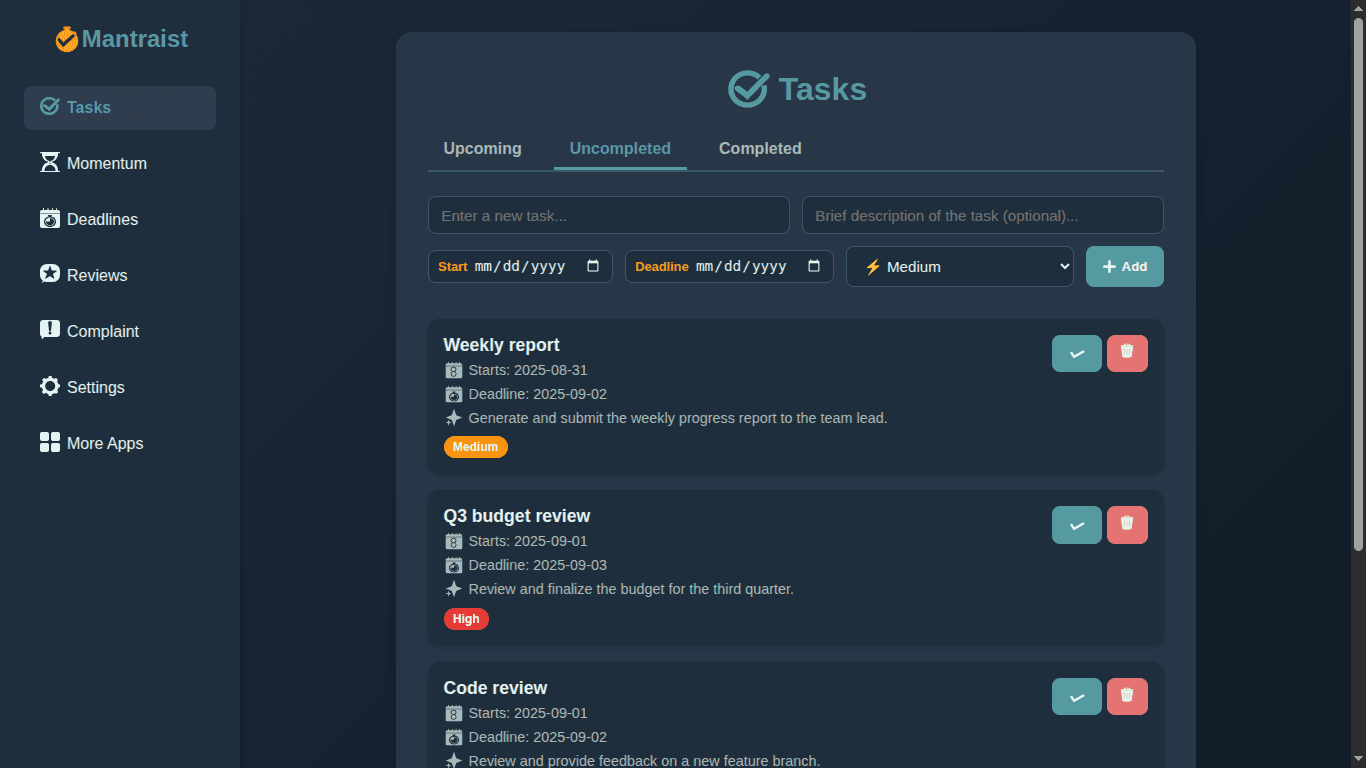Screen dimensions: 1366x768
Task: Click the Mantraist tomato logo icon
Action: (67, 39)
